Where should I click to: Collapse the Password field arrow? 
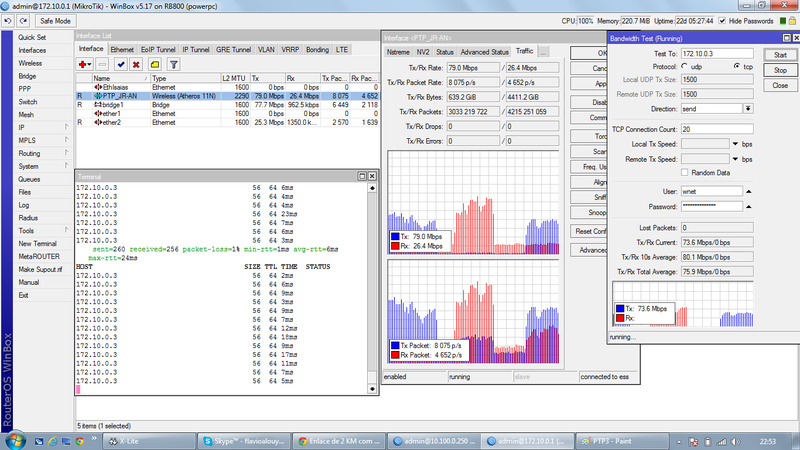(748, 207)
